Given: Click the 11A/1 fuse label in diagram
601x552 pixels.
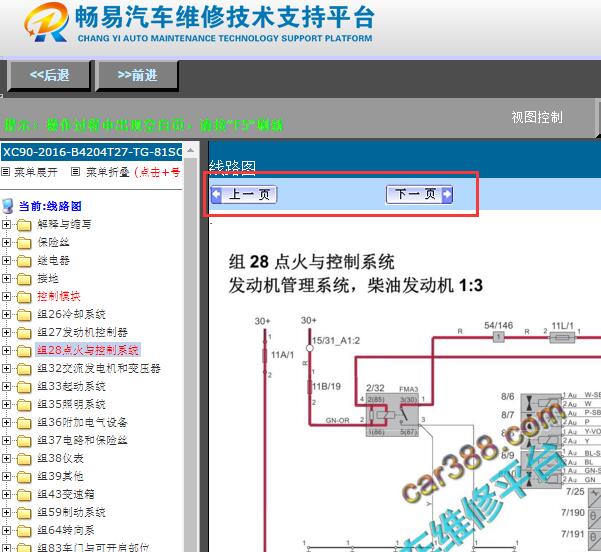Looking at the screenshot, I should (282, 355).
